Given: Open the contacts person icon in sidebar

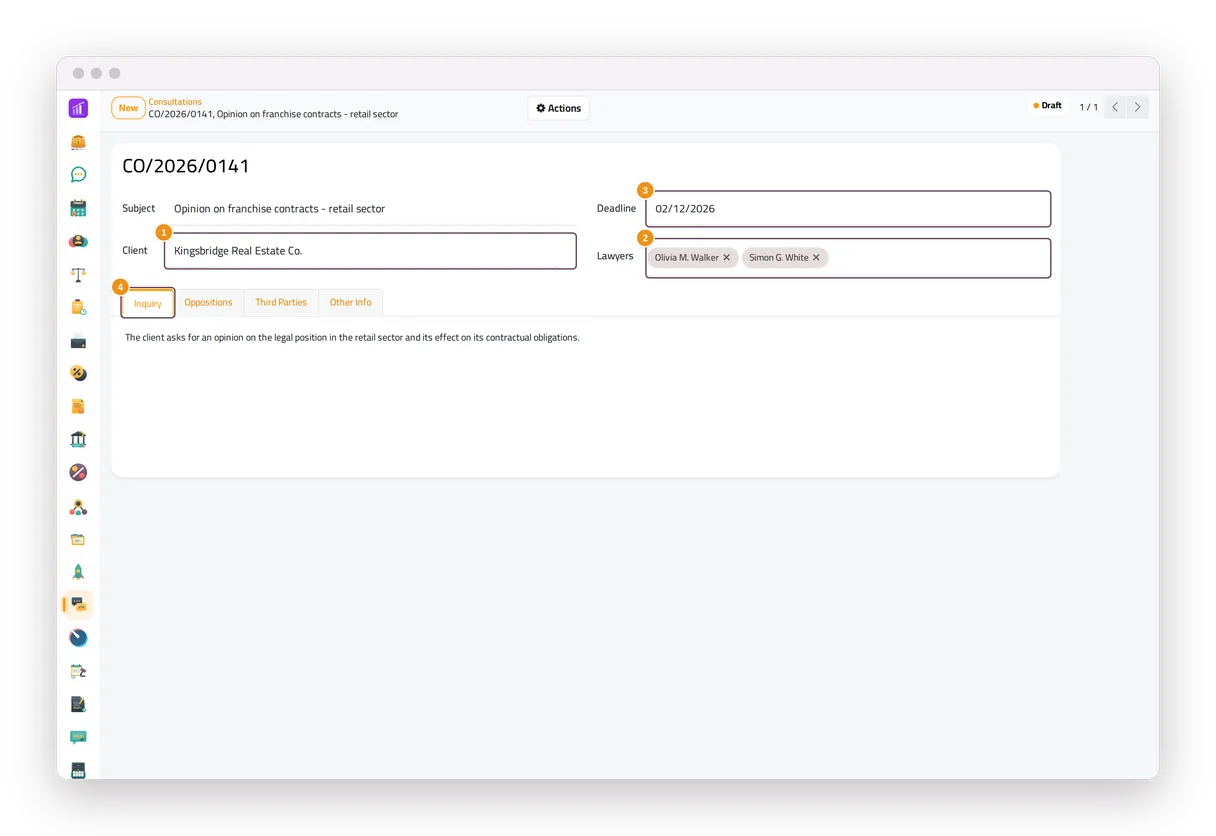Looking at the screenshot, I should click(x=78, y=241).
